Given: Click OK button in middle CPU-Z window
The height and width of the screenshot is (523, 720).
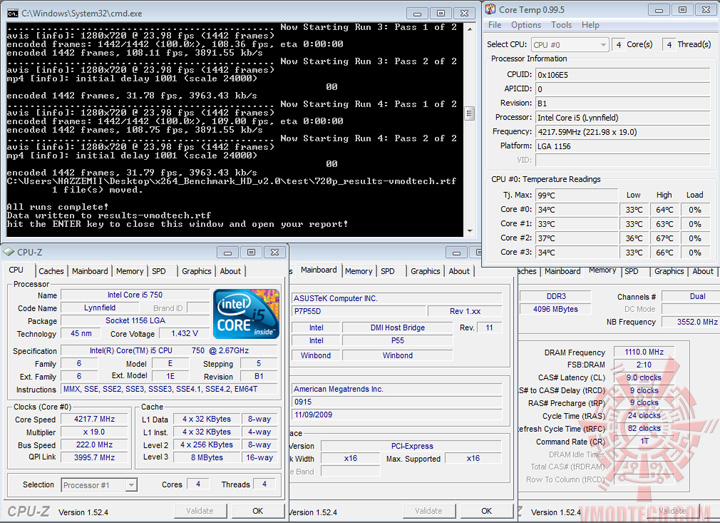Looking at the screenshot, I should coord(486,511).
